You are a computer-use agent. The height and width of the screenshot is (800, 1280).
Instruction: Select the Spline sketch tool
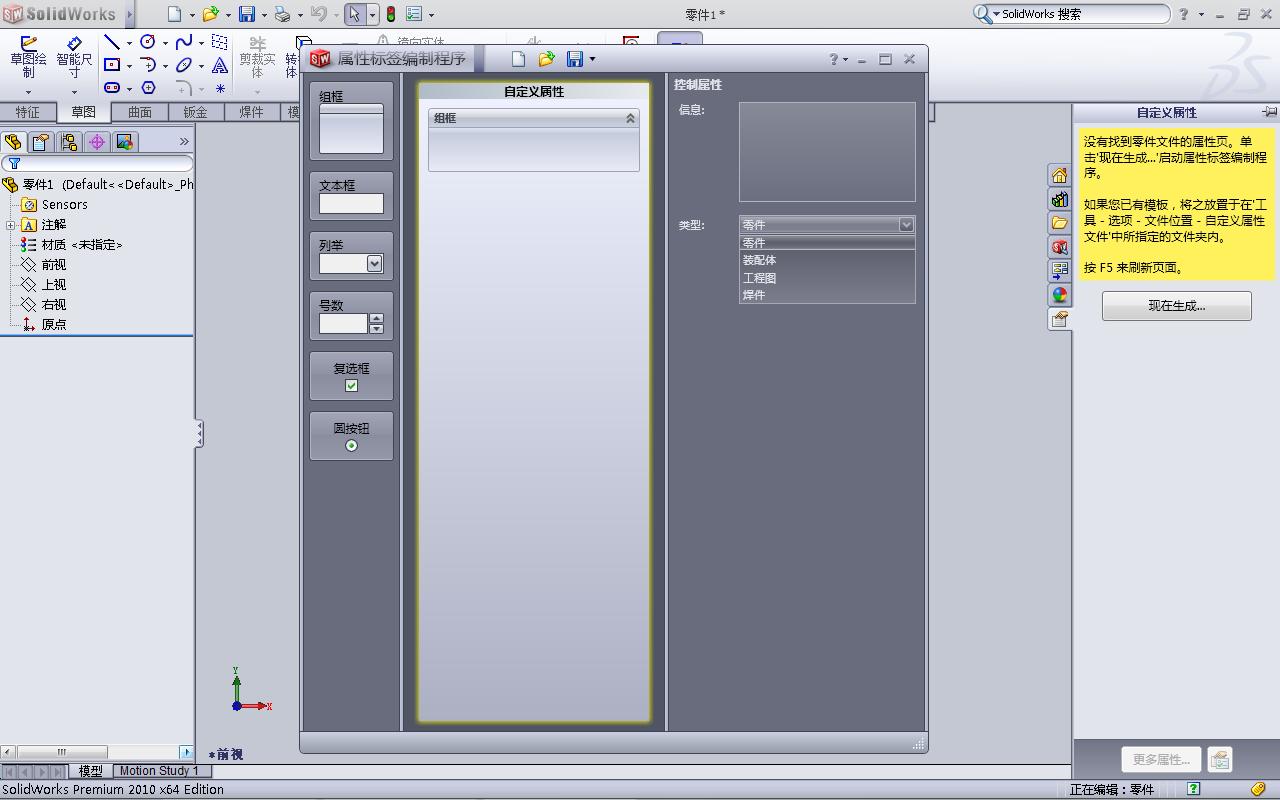coord(184,42)
